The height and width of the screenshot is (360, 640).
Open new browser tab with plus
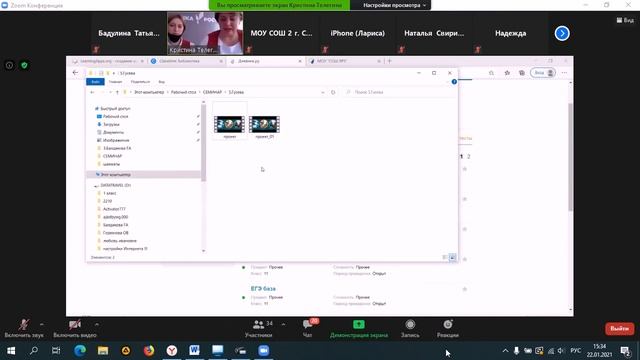tap(389, 61)
